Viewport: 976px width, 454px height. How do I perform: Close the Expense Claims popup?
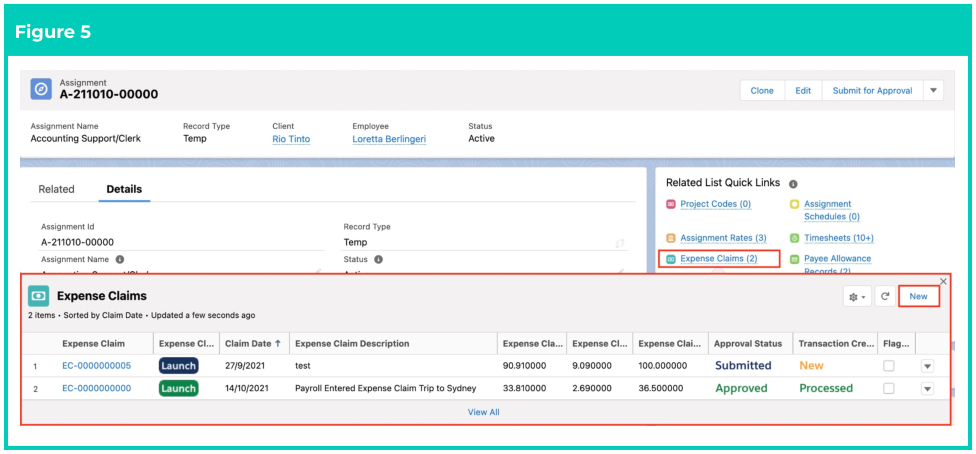tap(943, 281)
